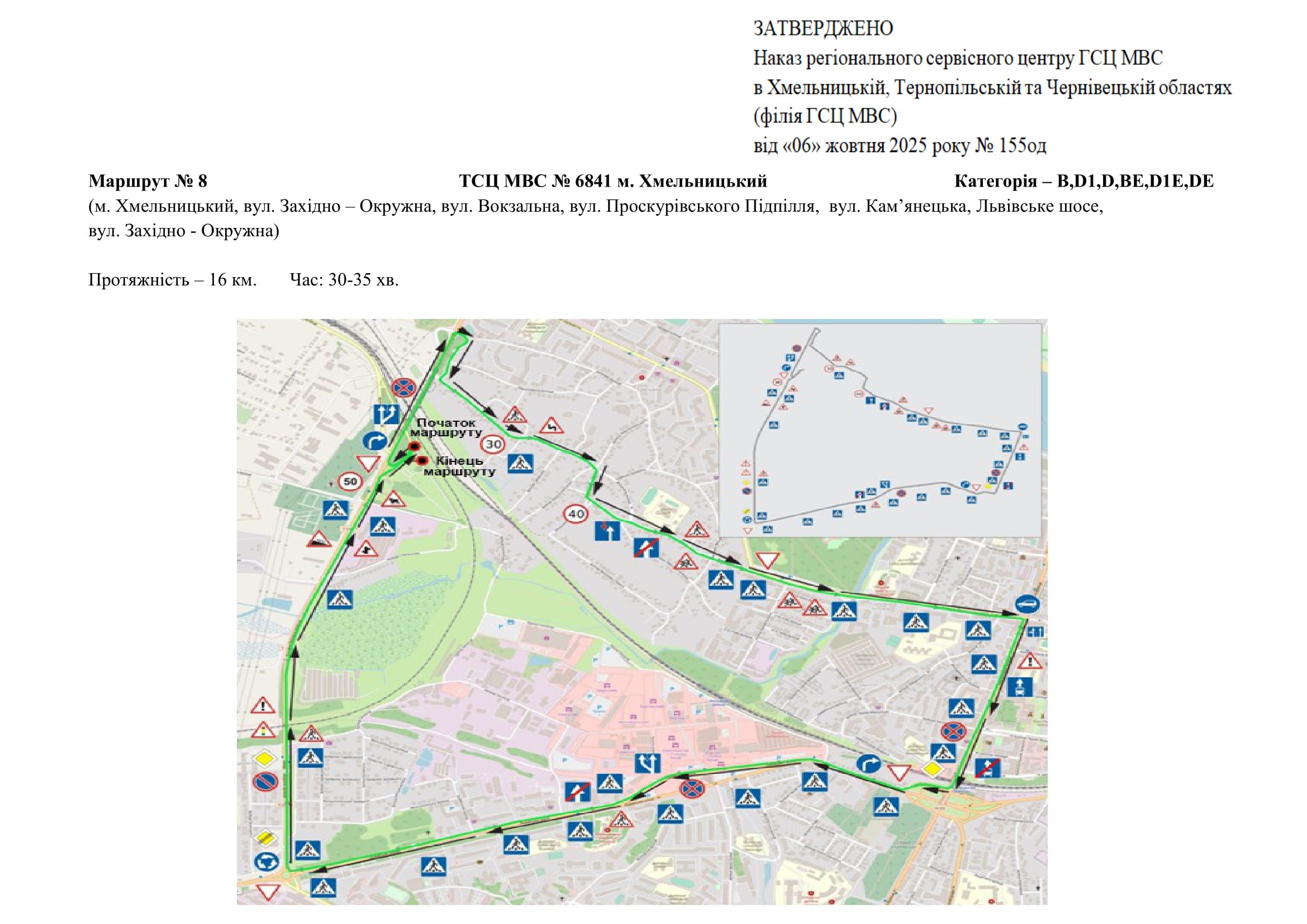Click the 40 speed limit sign
Image resolution: width=1307 pixels, height=924 pixels.
(576, 514)
